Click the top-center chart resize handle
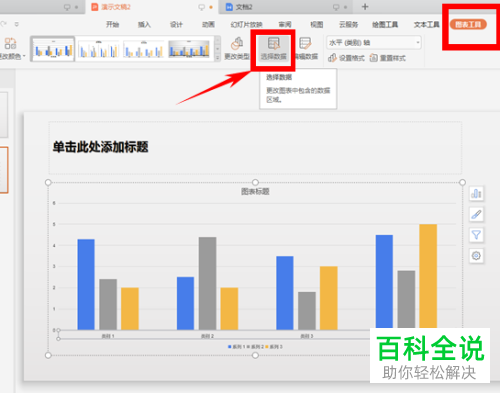Screen dimensions: 500x393 pyautogui.click(x=255, y=182)
